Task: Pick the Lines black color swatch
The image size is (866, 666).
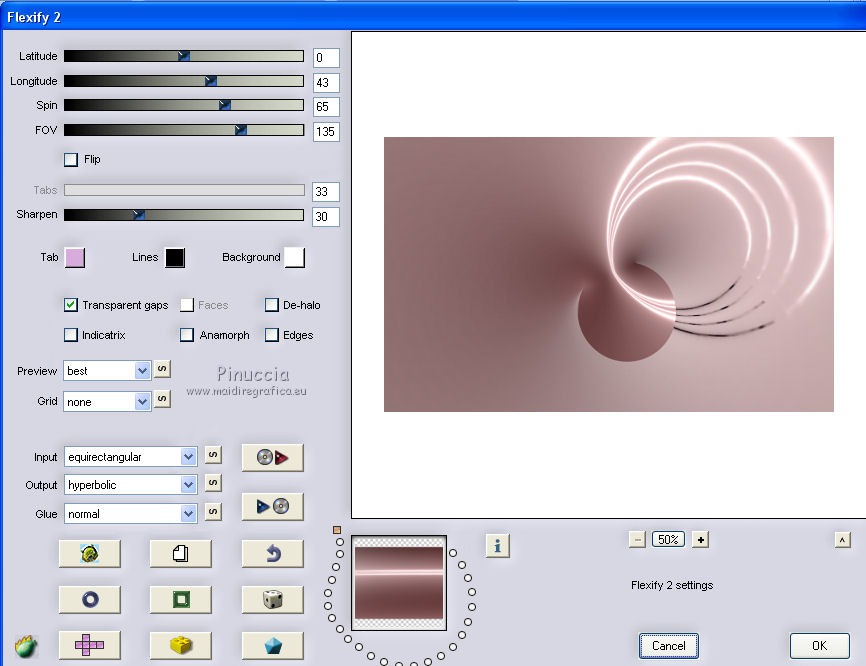Action: pos(175,257)
